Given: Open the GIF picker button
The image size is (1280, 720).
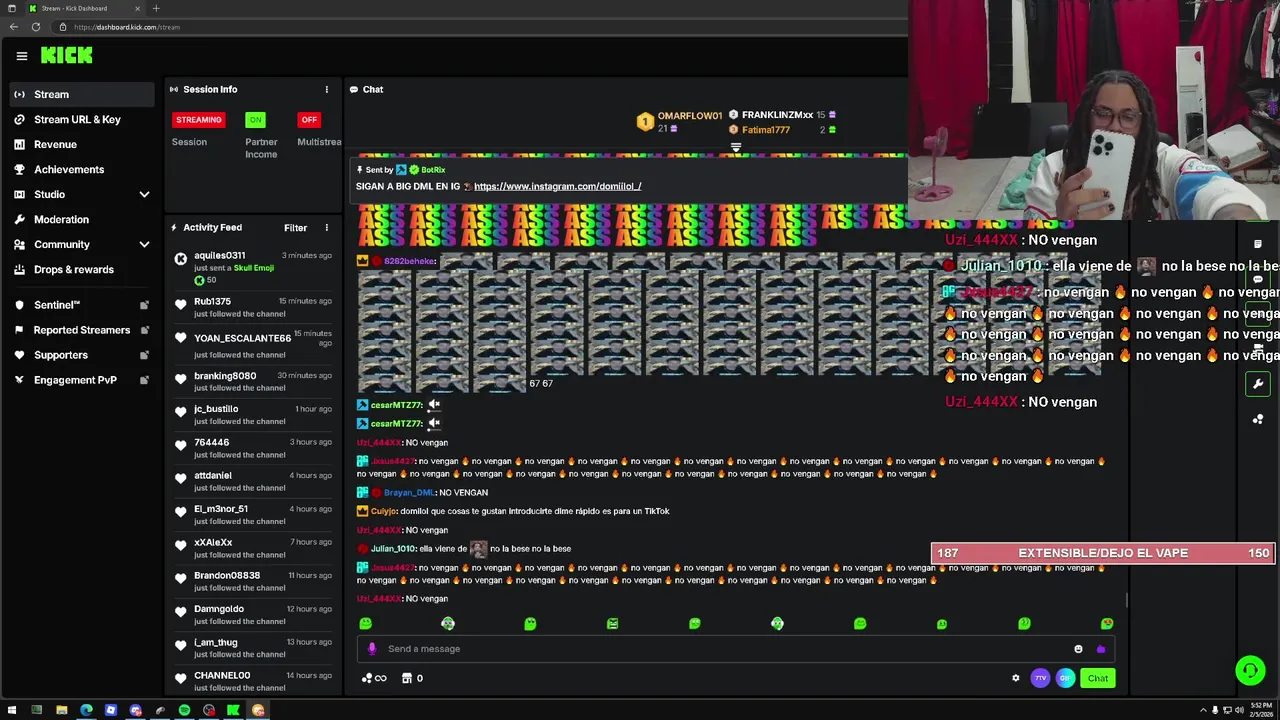Looking at the screenshot, I should coord(1065,678).
